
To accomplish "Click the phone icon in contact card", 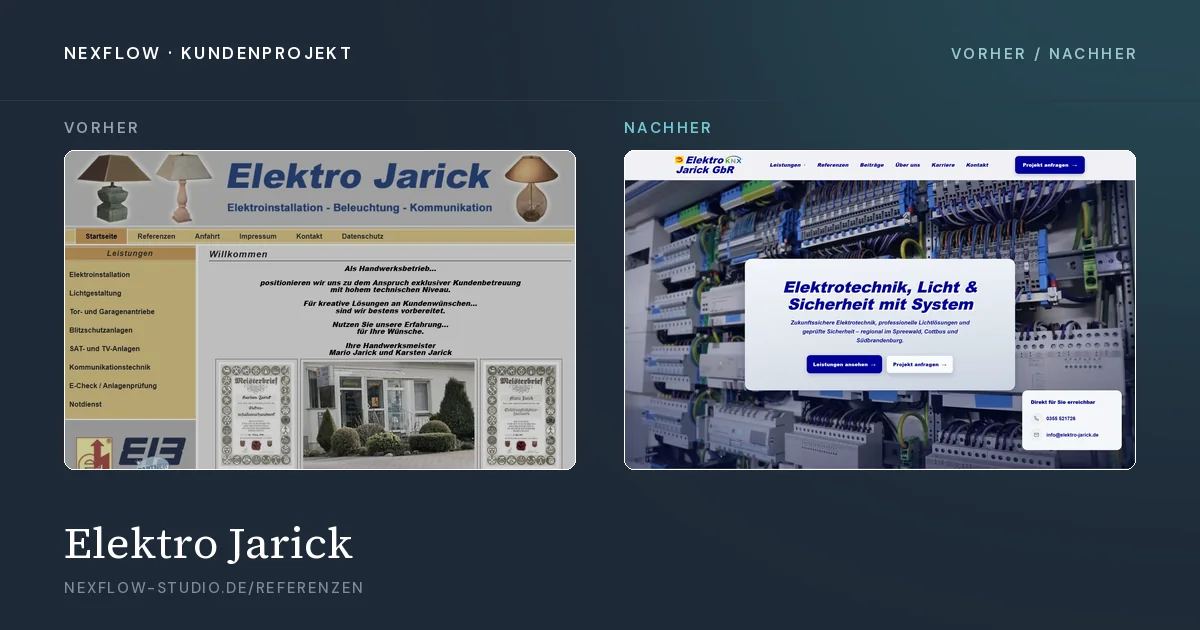I will pyautogui.click(x=1036, y=418).
